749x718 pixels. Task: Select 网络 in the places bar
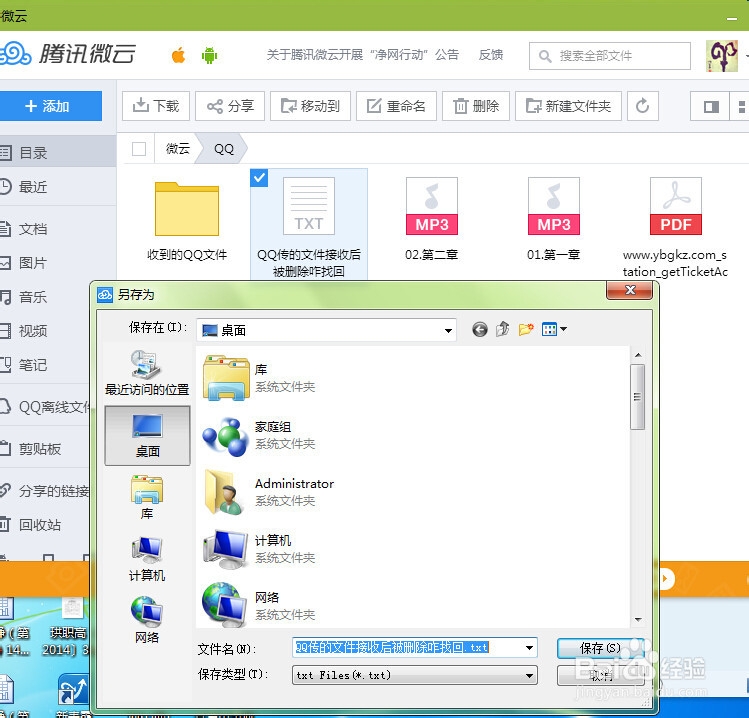pyautogui.click(x=147, y=620)
